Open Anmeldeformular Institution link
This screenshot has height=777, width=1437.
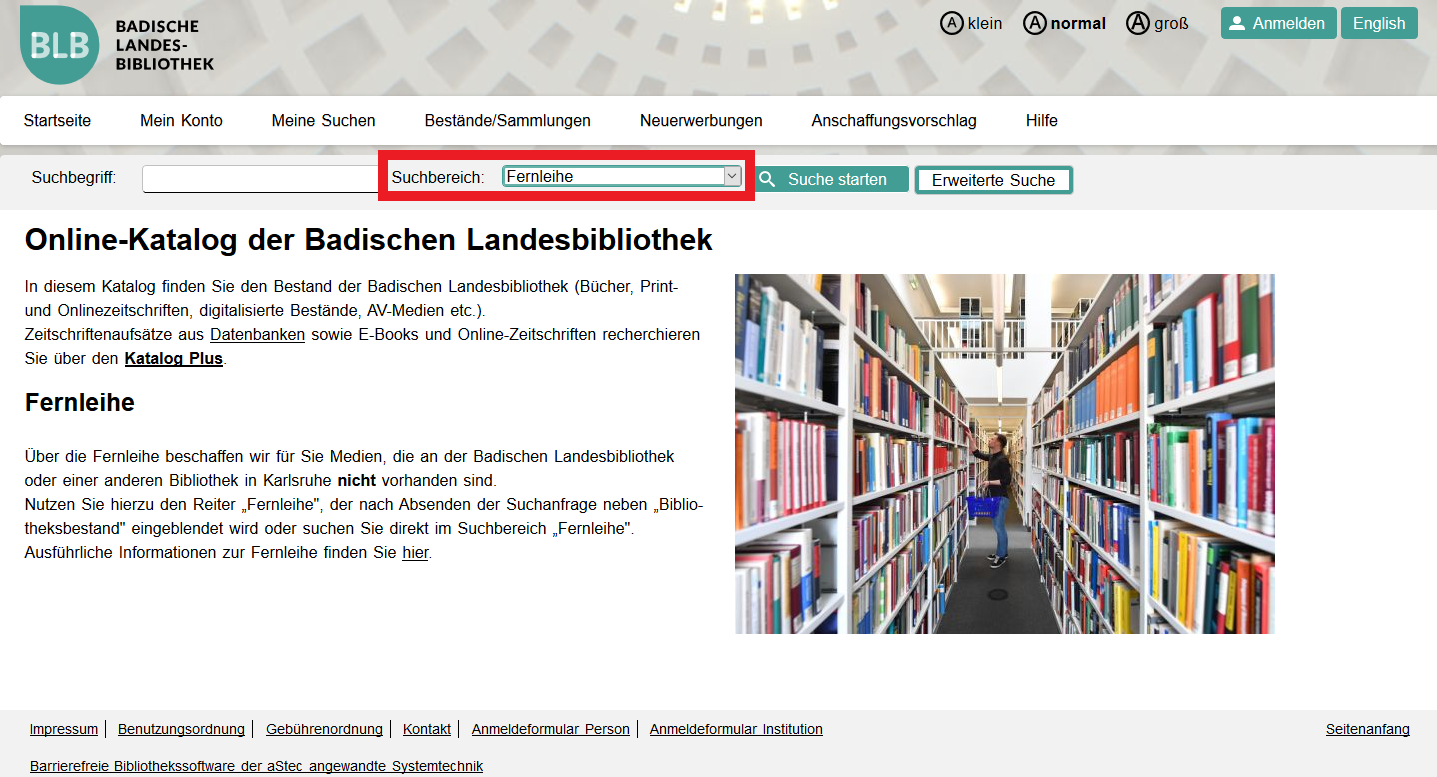[736, 729]
